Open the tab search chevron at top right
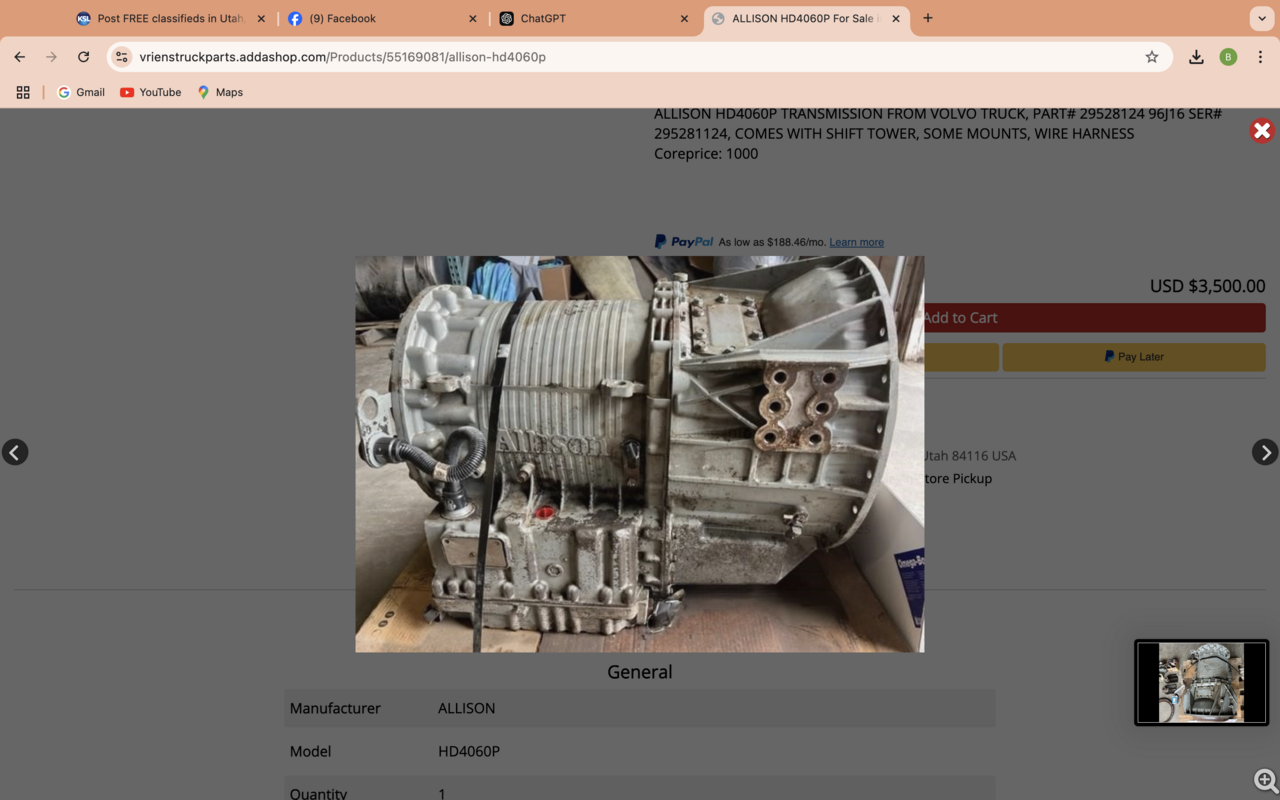This screenshot has width=1280, height=800. point(1261,18)
